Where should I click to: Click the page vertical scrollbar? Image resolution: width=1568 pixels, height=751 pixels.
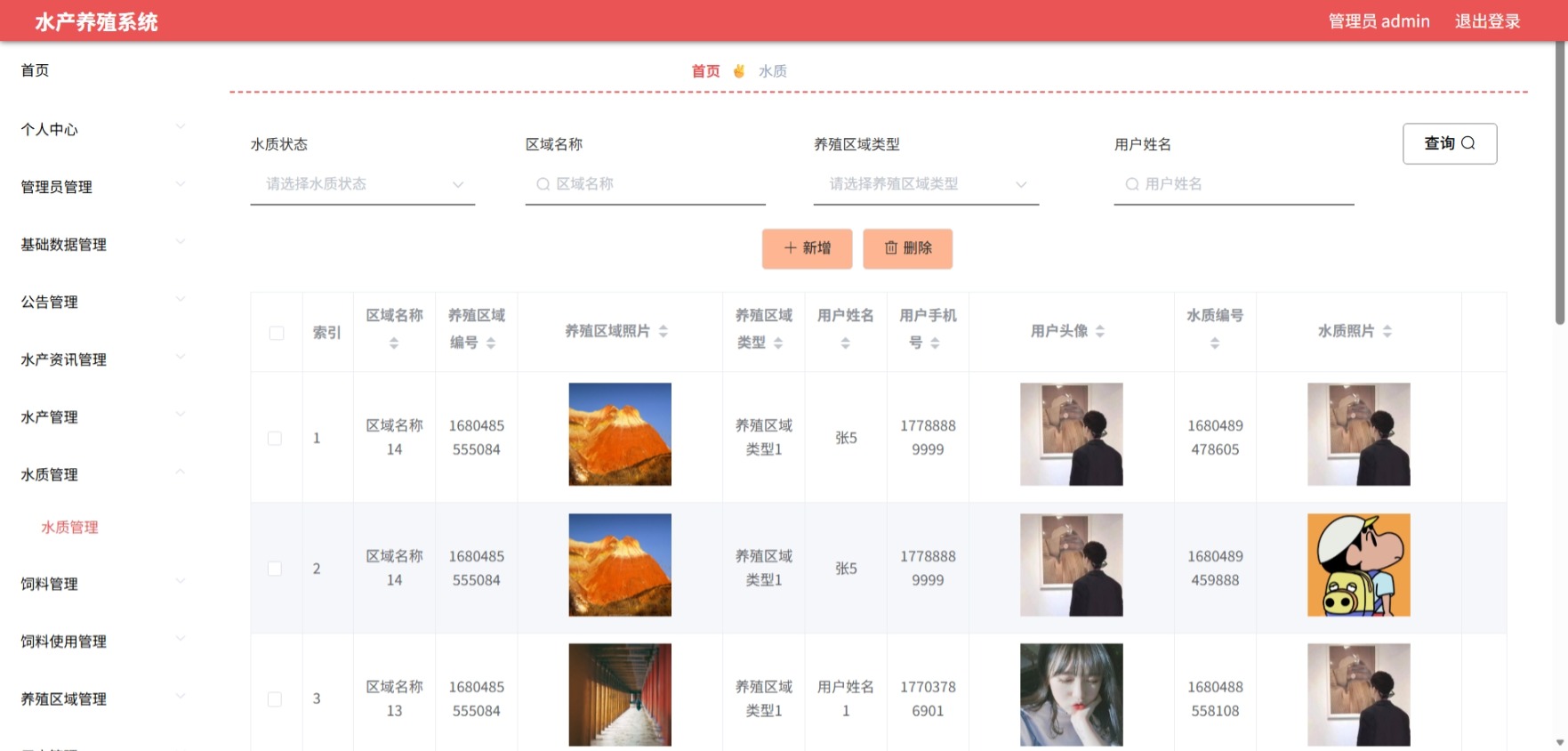1560,182
